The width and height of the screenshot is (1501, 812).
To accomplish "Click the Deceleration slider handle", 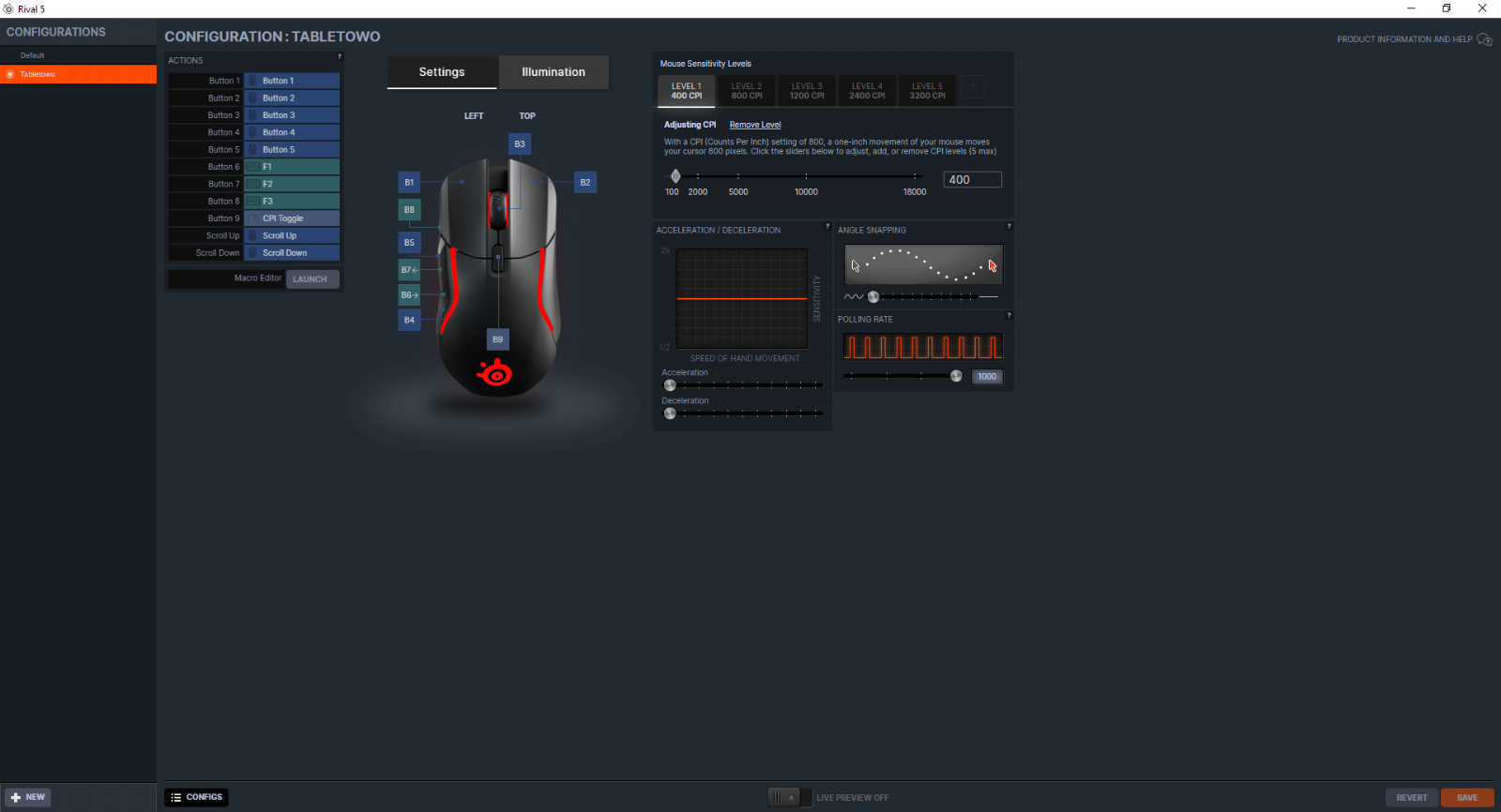I will pos(670,414).
